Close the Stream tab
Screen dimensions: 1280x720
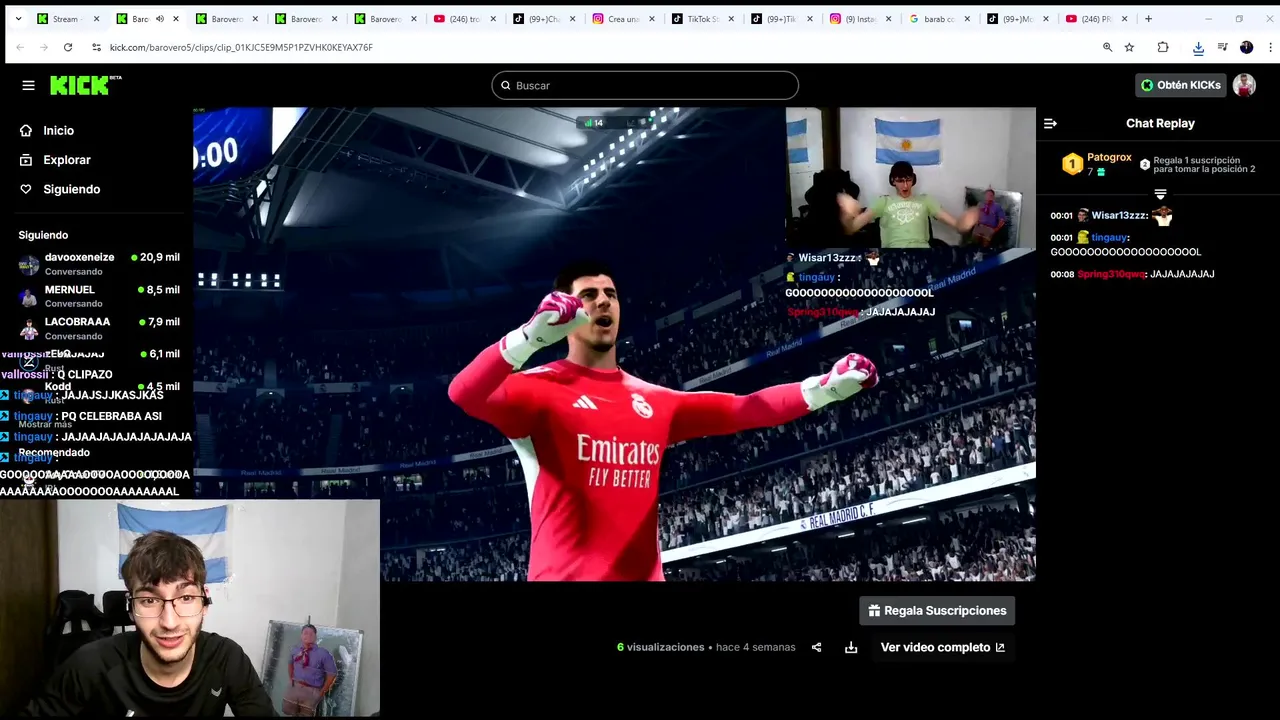97,19
